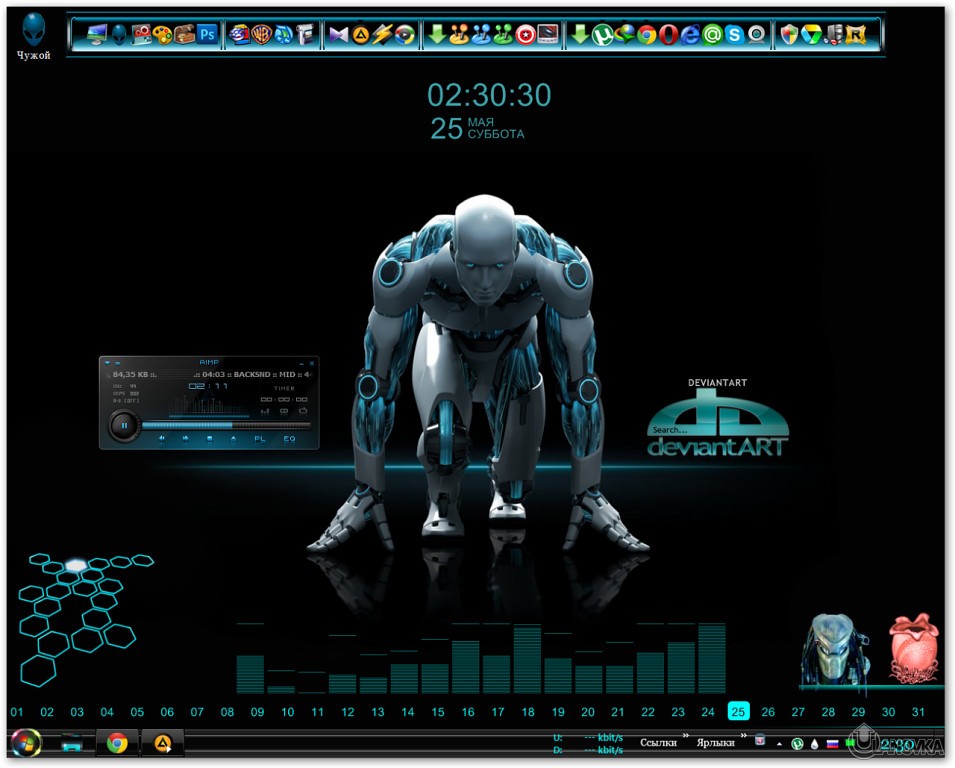Open the AIMP playlist with PL button
955x768 pixels.
click(x=260, y=439)
